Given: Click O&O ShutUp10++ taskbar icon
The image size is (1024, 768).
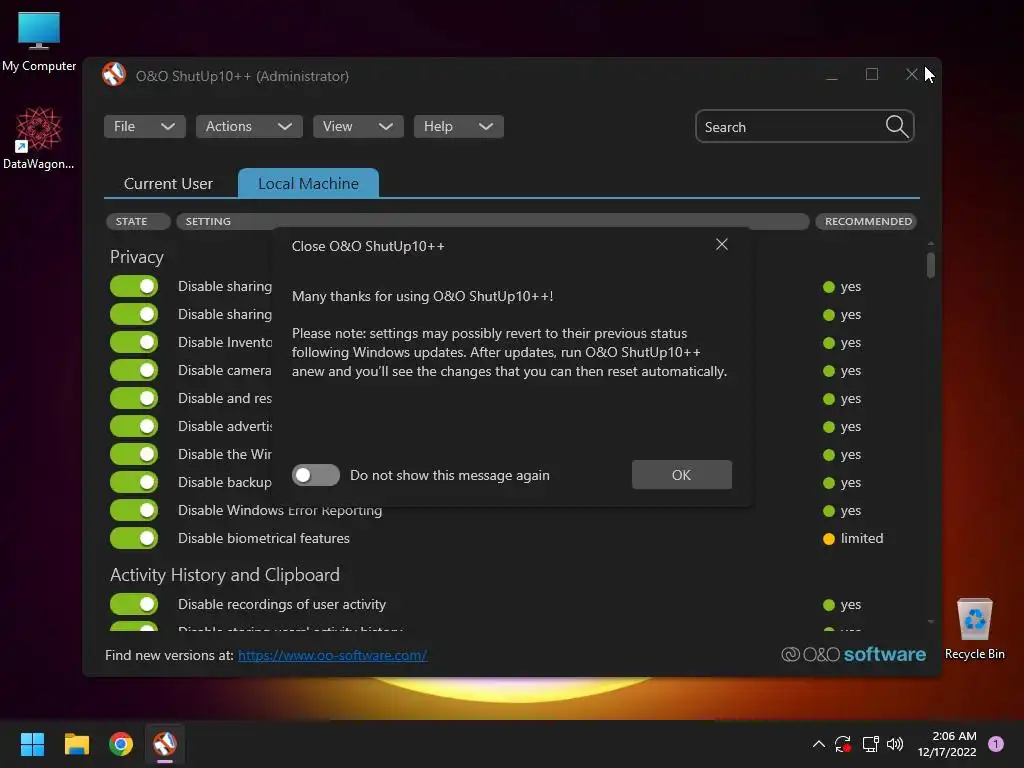Looking at the screenshot, I should point(165,744).
